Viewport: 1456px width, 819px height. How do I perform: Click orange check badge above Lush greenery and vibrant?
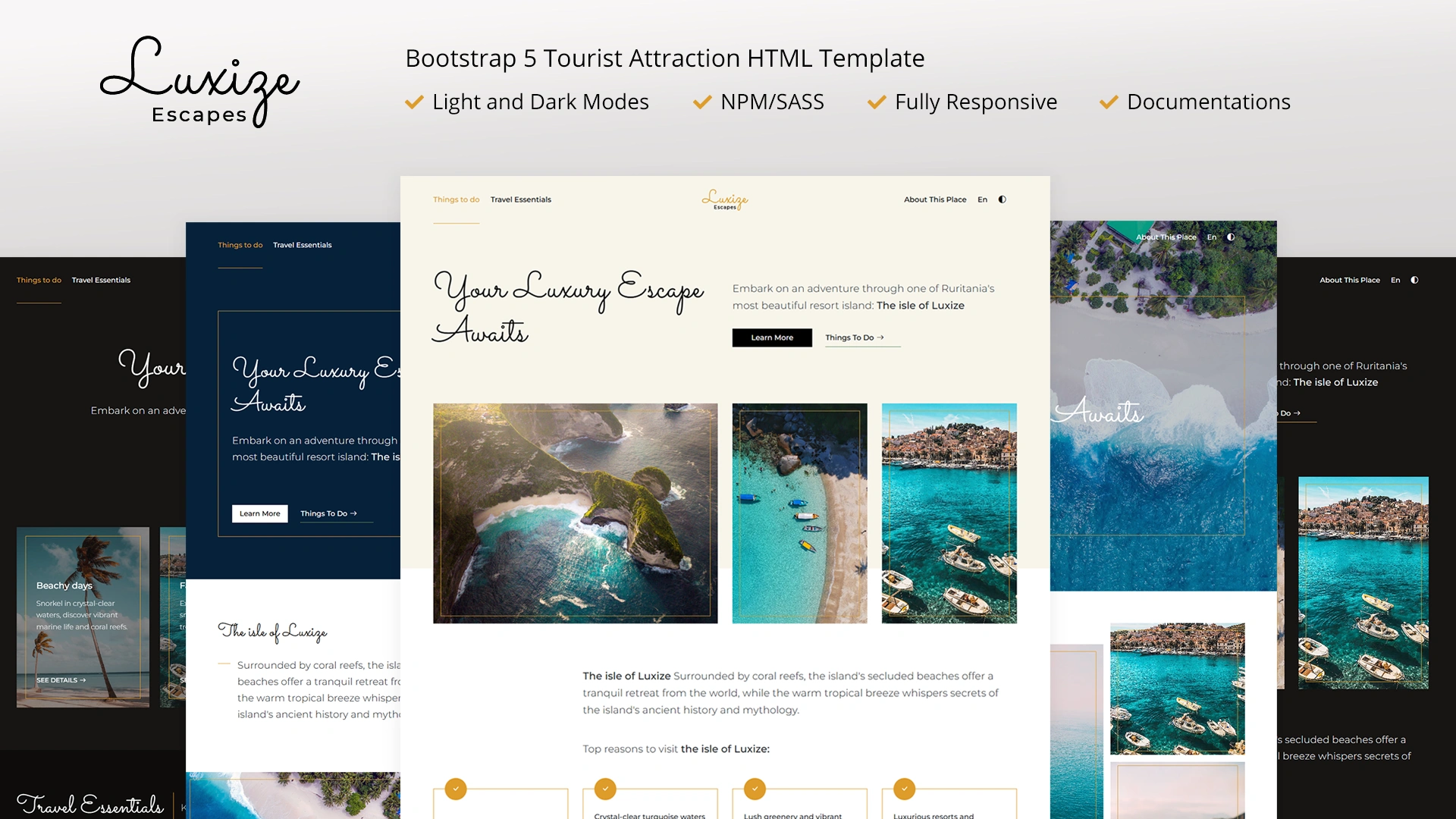click(755, 789)
